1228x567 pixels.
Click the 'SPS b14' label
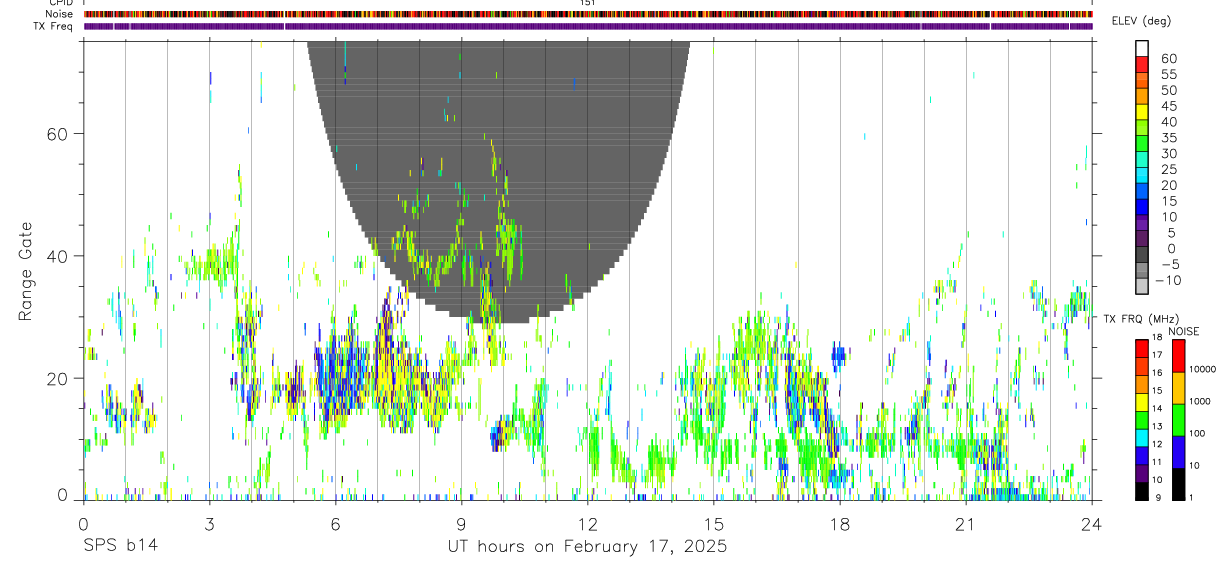pos(119,547)
